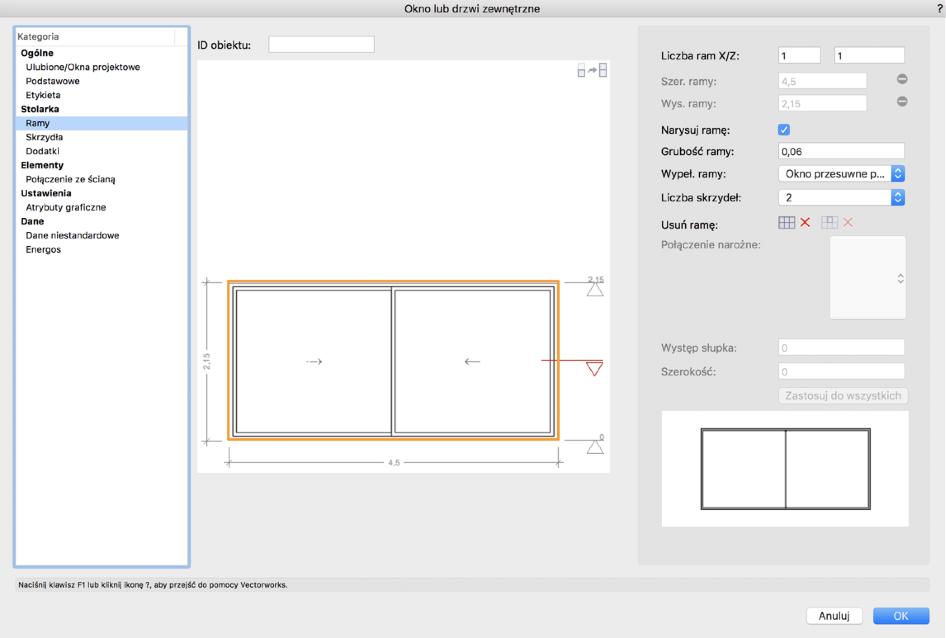Select the Ulubione/Okna projektowe category
946x638 pixels.
(83, 67)
